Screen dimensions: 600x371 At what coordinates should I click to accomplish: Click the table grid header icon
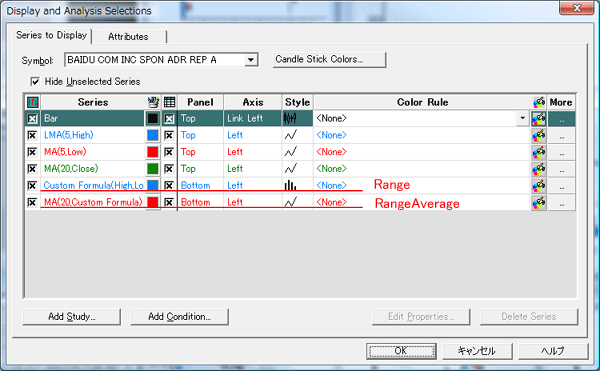169,102
